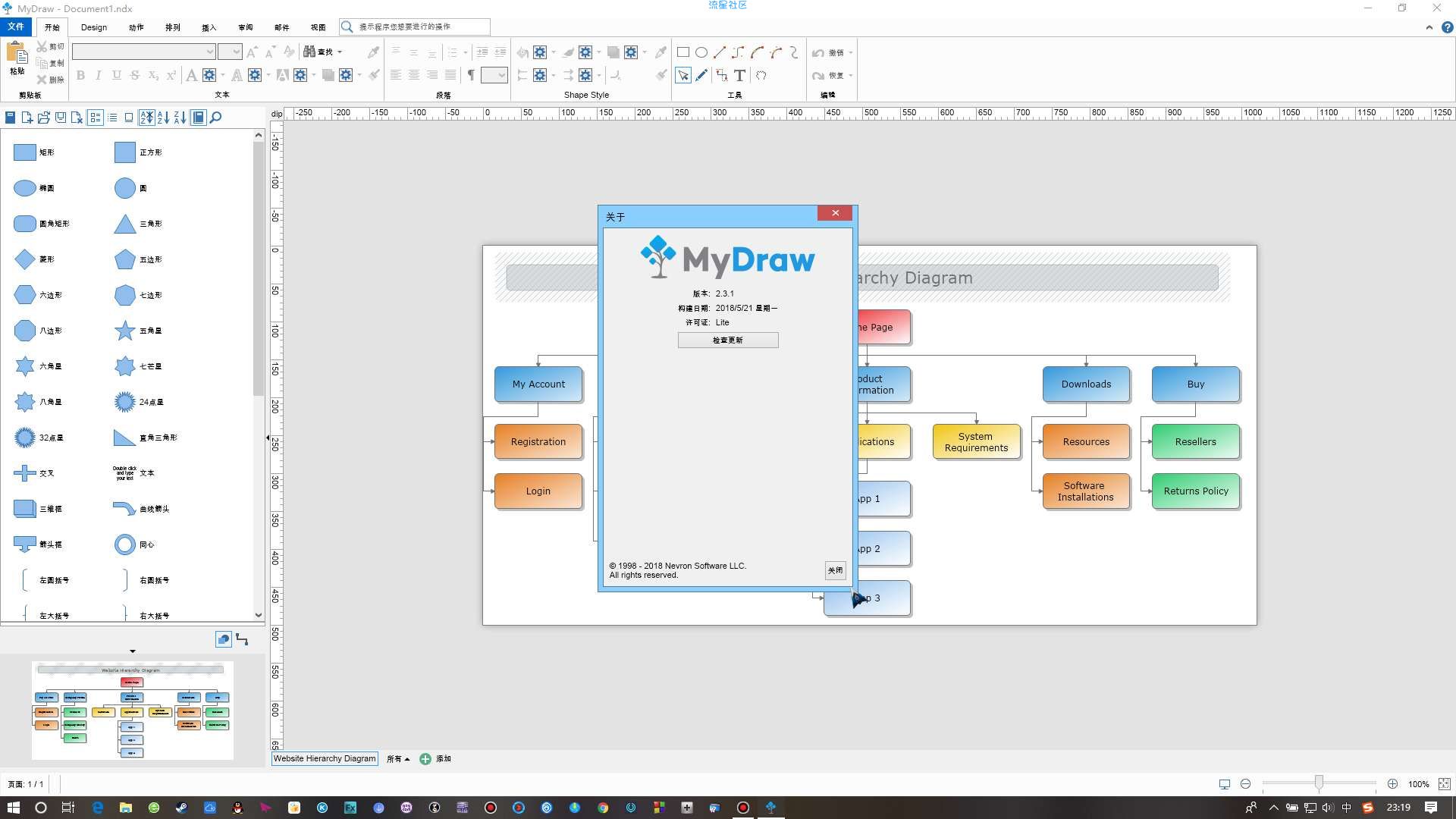This screenshot has width=1456, height=819.
Task: Toggle Italic text formatting
Action: tap(99, 75)
